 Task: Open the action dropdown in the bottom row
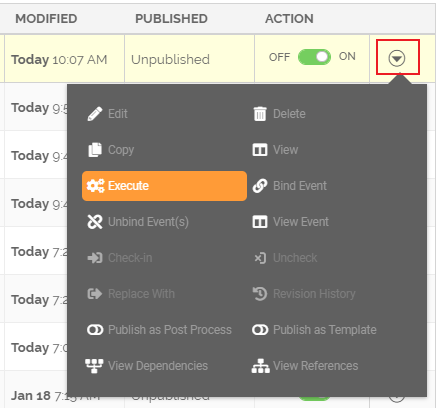397,398
